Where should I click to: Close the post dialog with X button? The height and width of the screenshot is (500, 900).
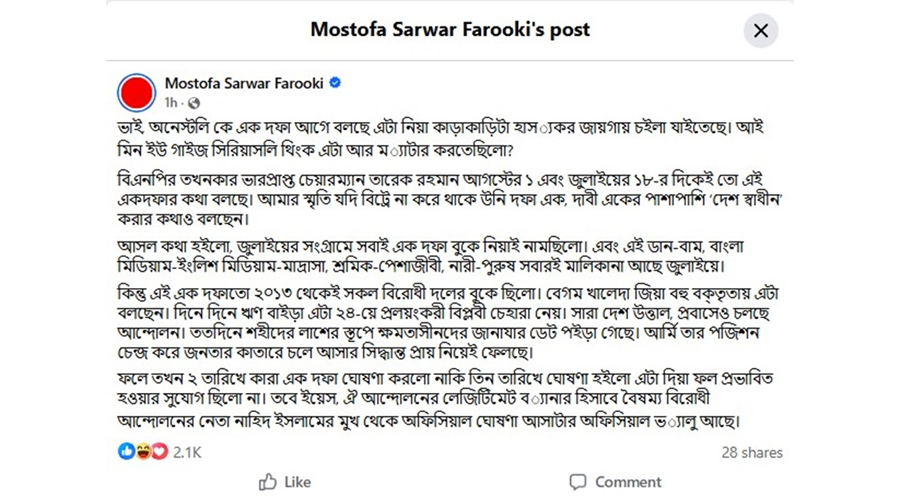(x=761, y=30)
